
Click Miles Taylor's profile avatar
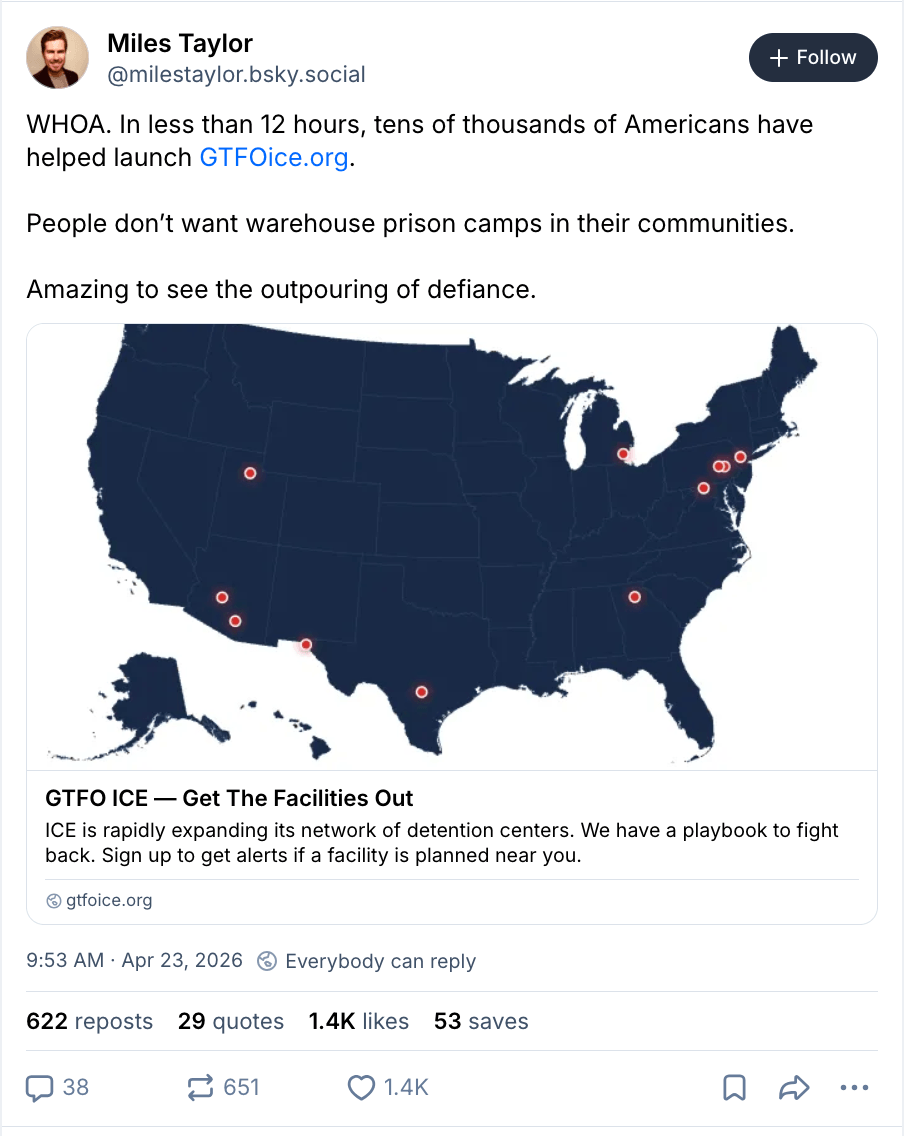pos(57,58)
